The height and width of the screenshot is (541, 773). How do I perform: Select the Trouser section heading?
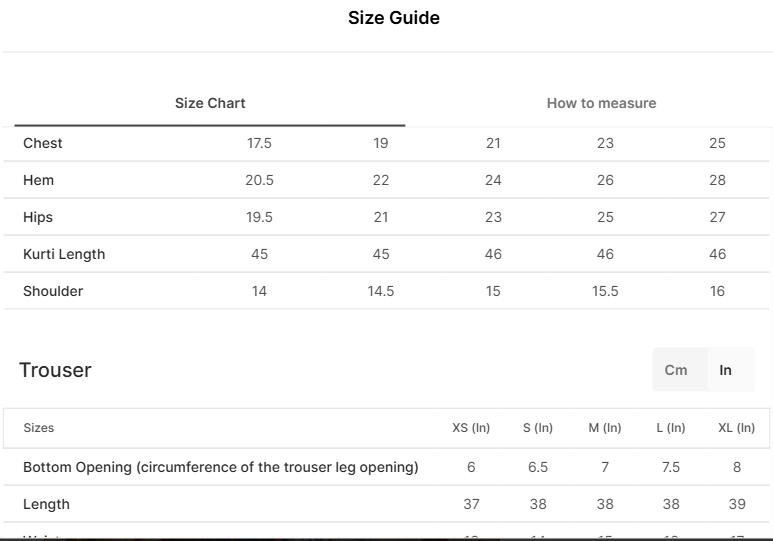(x=55, y=370)
